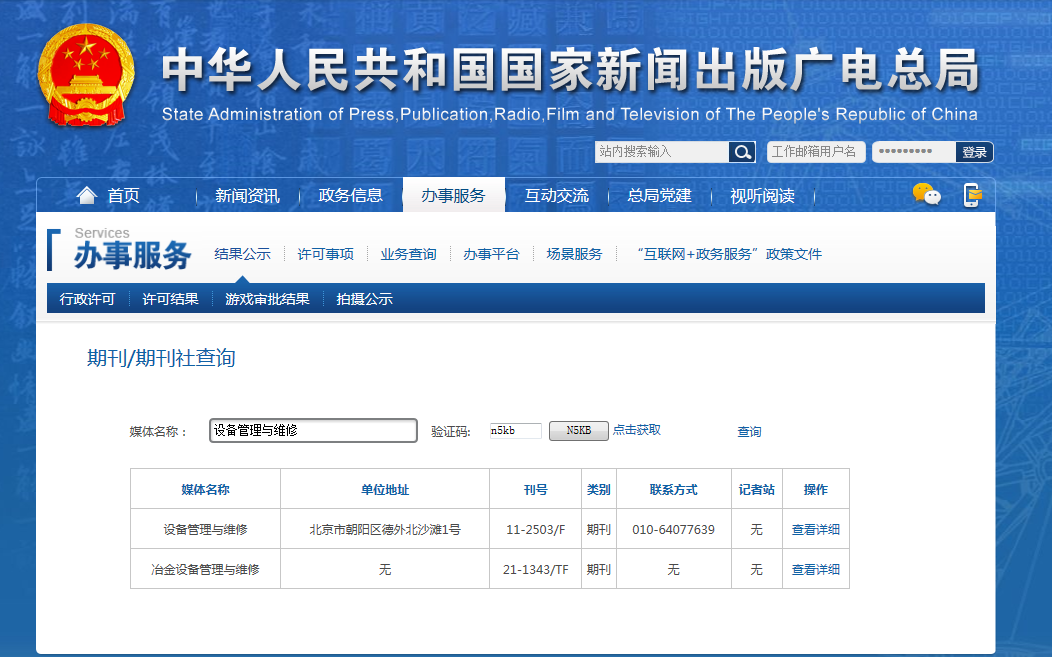1052x657 pixels.
Task: Click the 类别 column header
Action: click(598, 490)
